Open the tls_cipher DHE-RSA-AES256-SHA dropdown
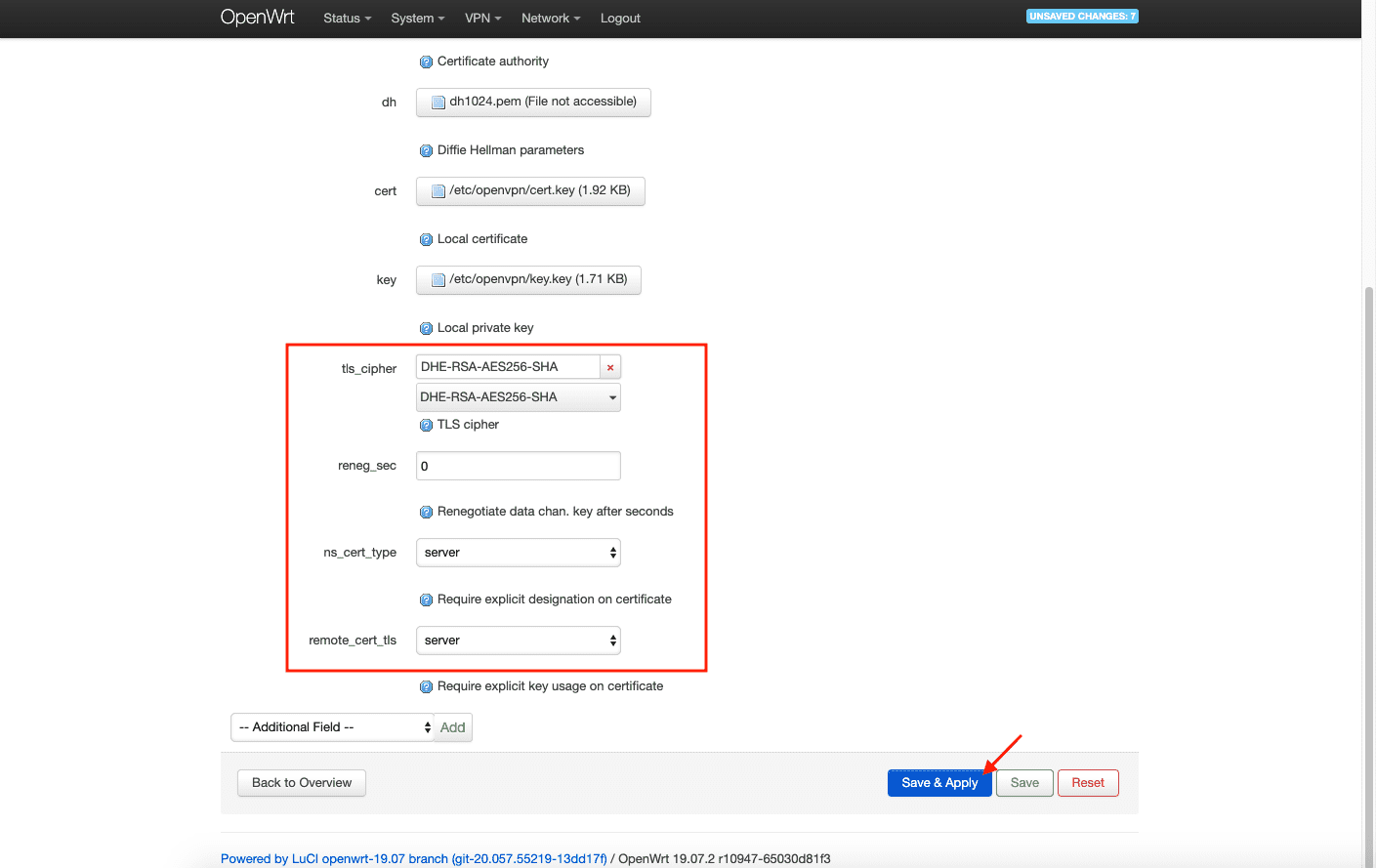Screen dimensions: 1376x868 518,397
